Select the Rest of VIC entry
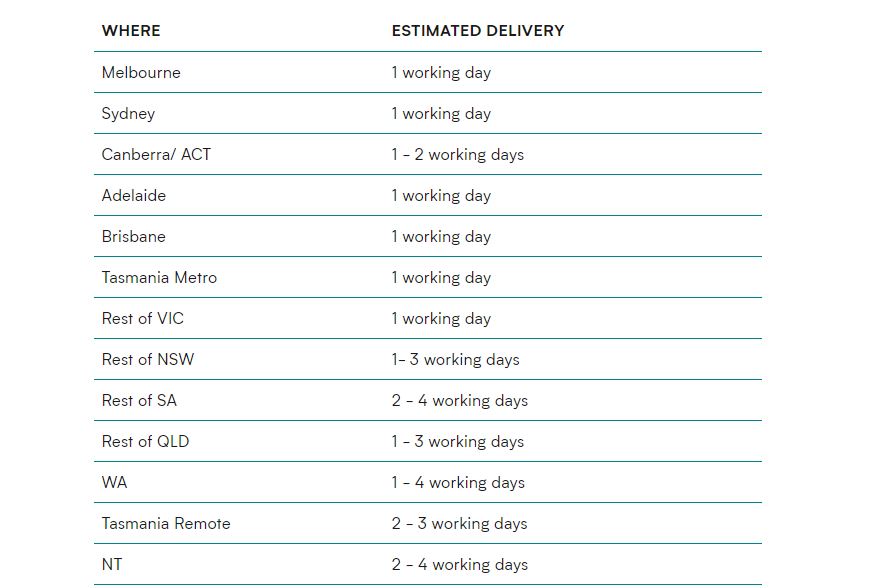Image resolution: width=872 pixels, height=588 pixels. pos(142,318)
